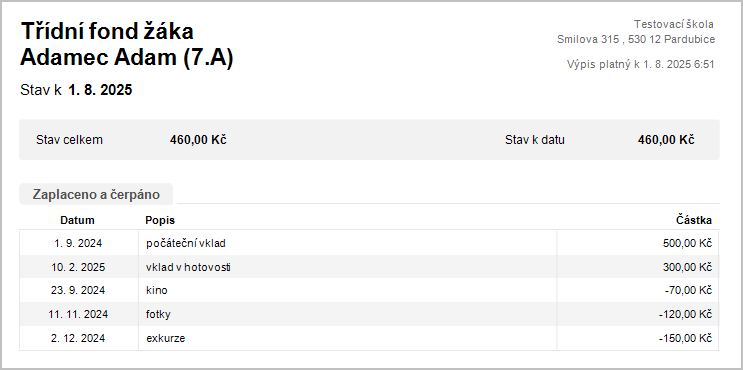Select the Zaplaceno a čerpáno tab

coord(96,194)
